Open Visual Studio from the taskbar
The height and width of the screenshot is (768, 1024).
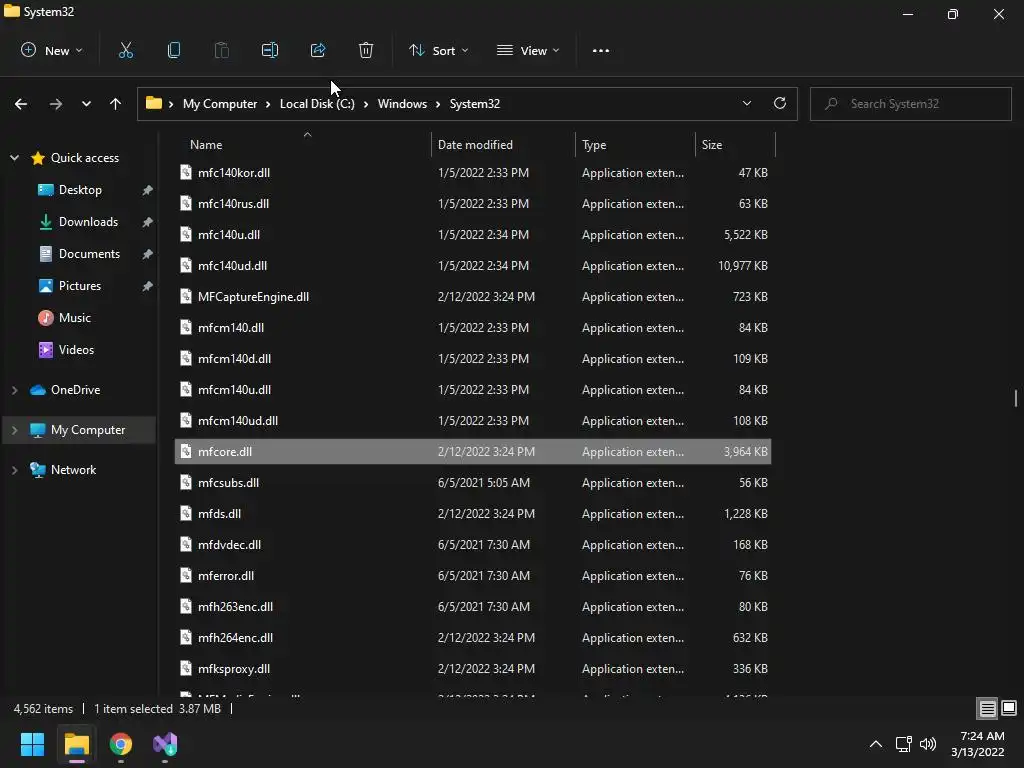[x=165, y=744]
